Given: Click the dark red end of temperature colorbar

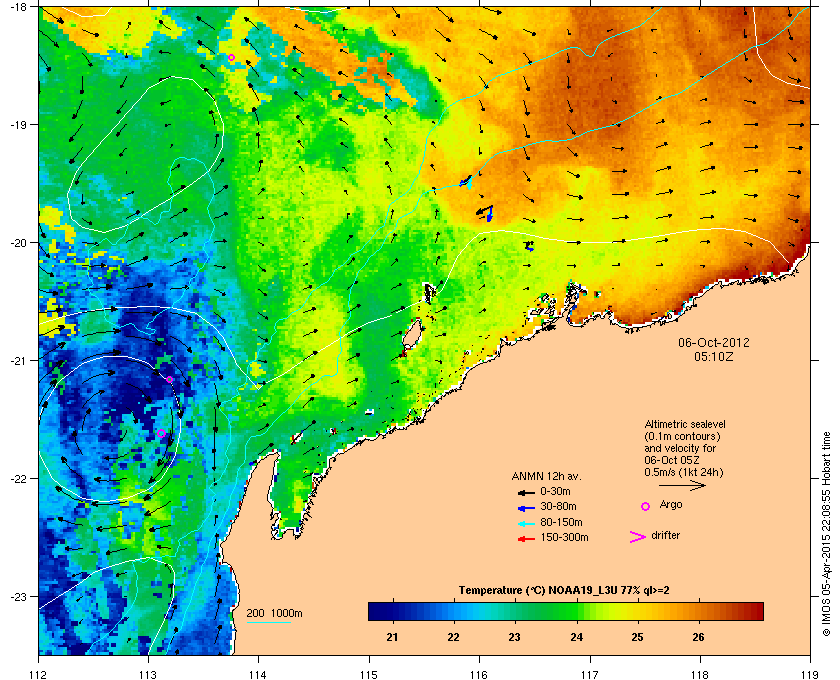Looking at the screenshot, I should [x=756, y=611].
